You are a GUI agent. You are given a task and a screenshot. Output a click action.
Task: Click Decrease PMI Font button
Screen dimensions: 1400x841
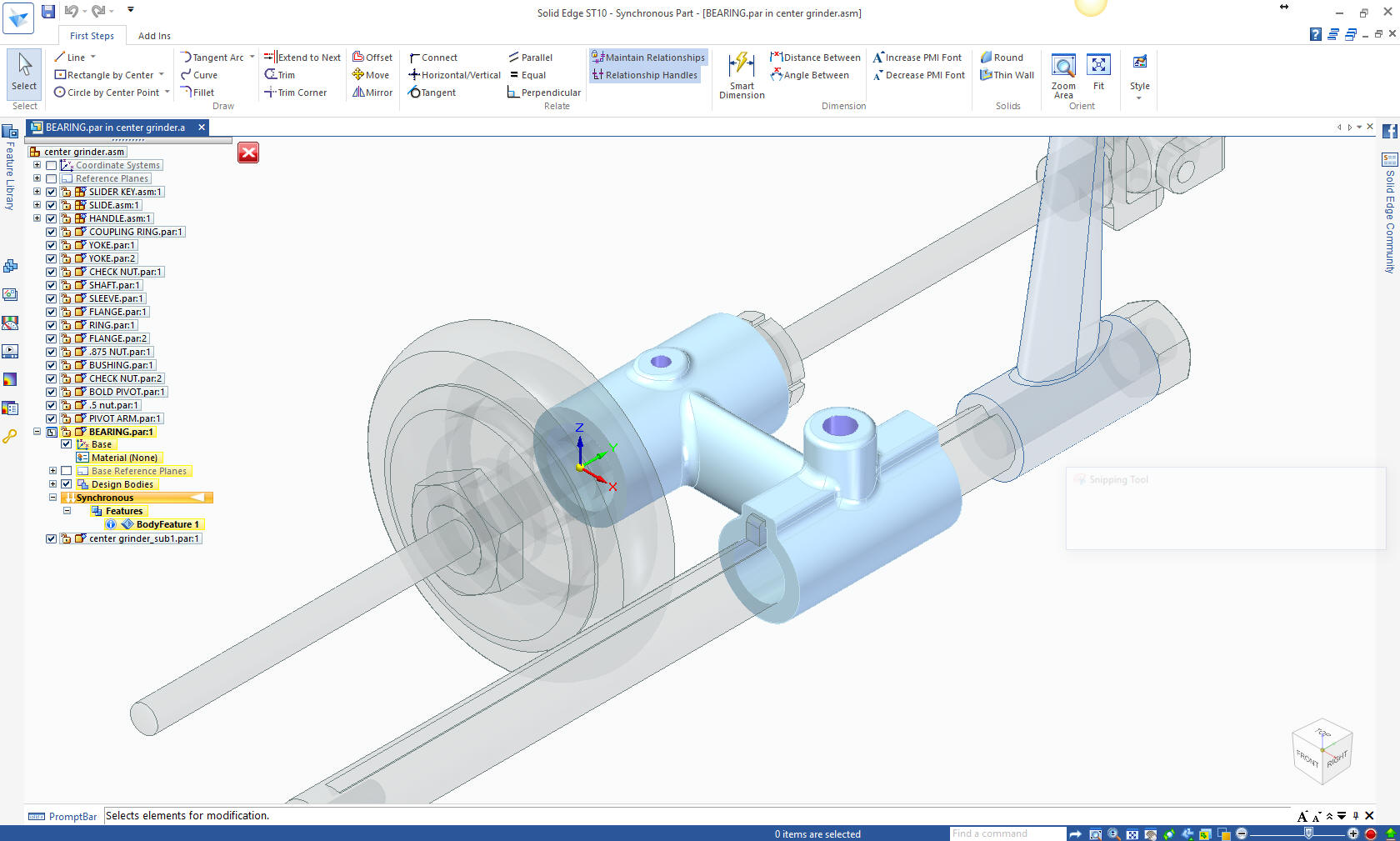click(x=918, y=75)
